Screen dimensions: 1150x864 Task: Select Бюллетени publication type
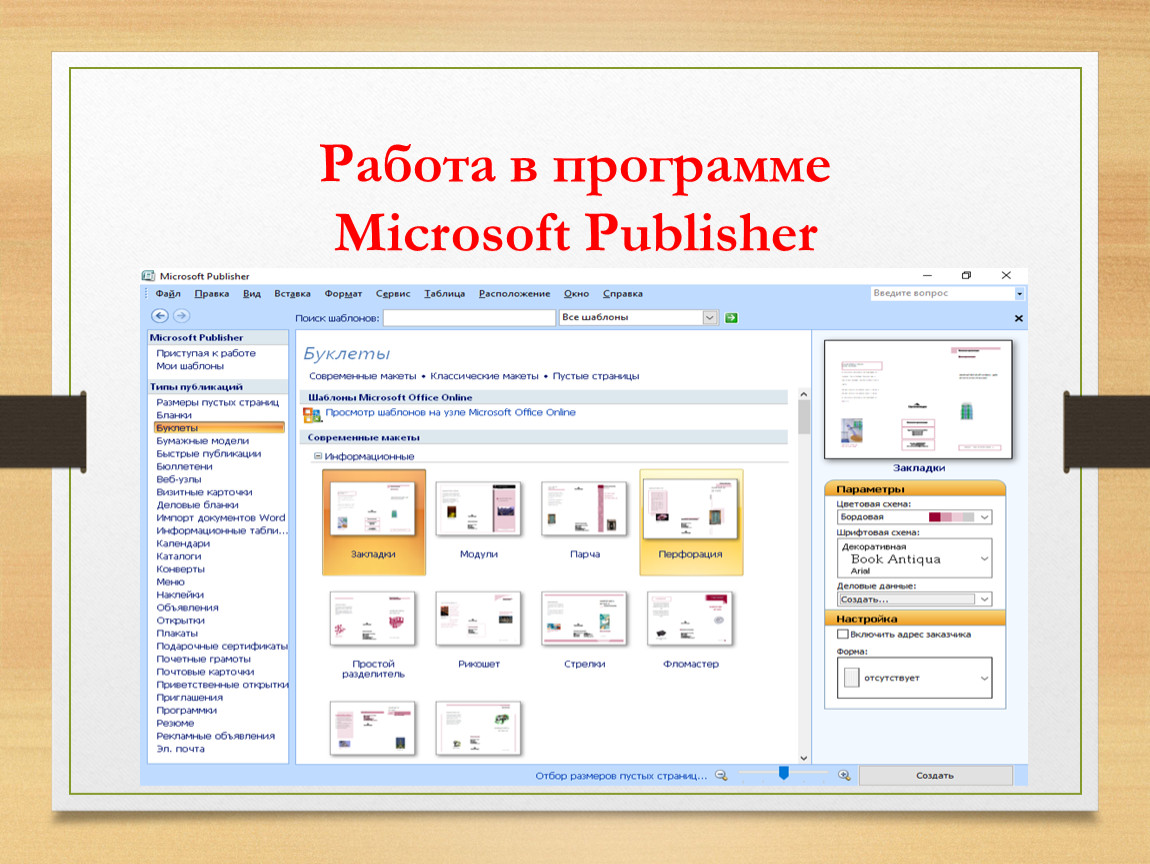pyautogui.click(x=184, y=466)
